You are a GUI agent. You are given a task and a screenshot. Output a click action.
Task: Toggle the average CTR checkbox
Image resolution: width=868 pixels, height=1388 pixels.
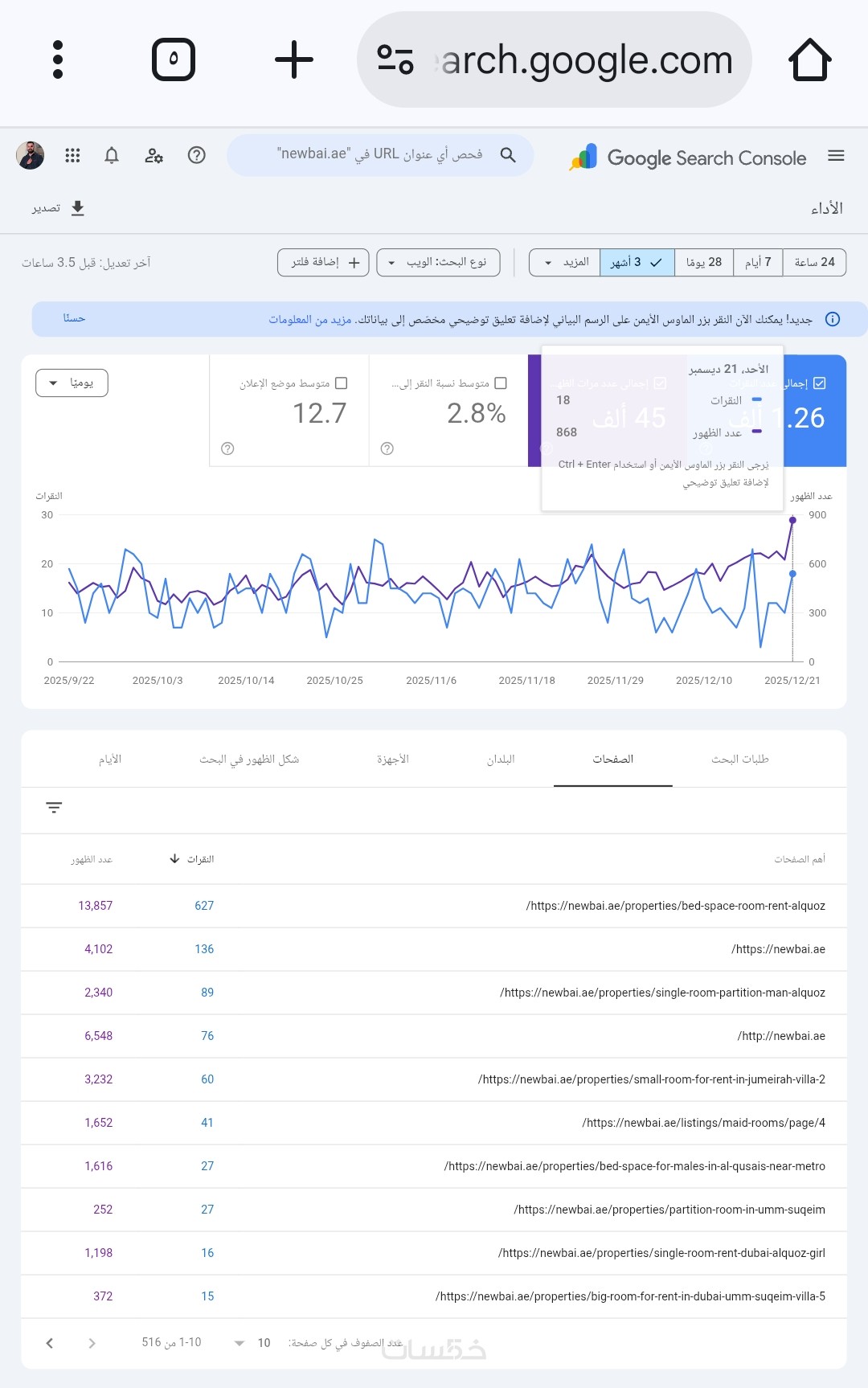pos(501,383)
